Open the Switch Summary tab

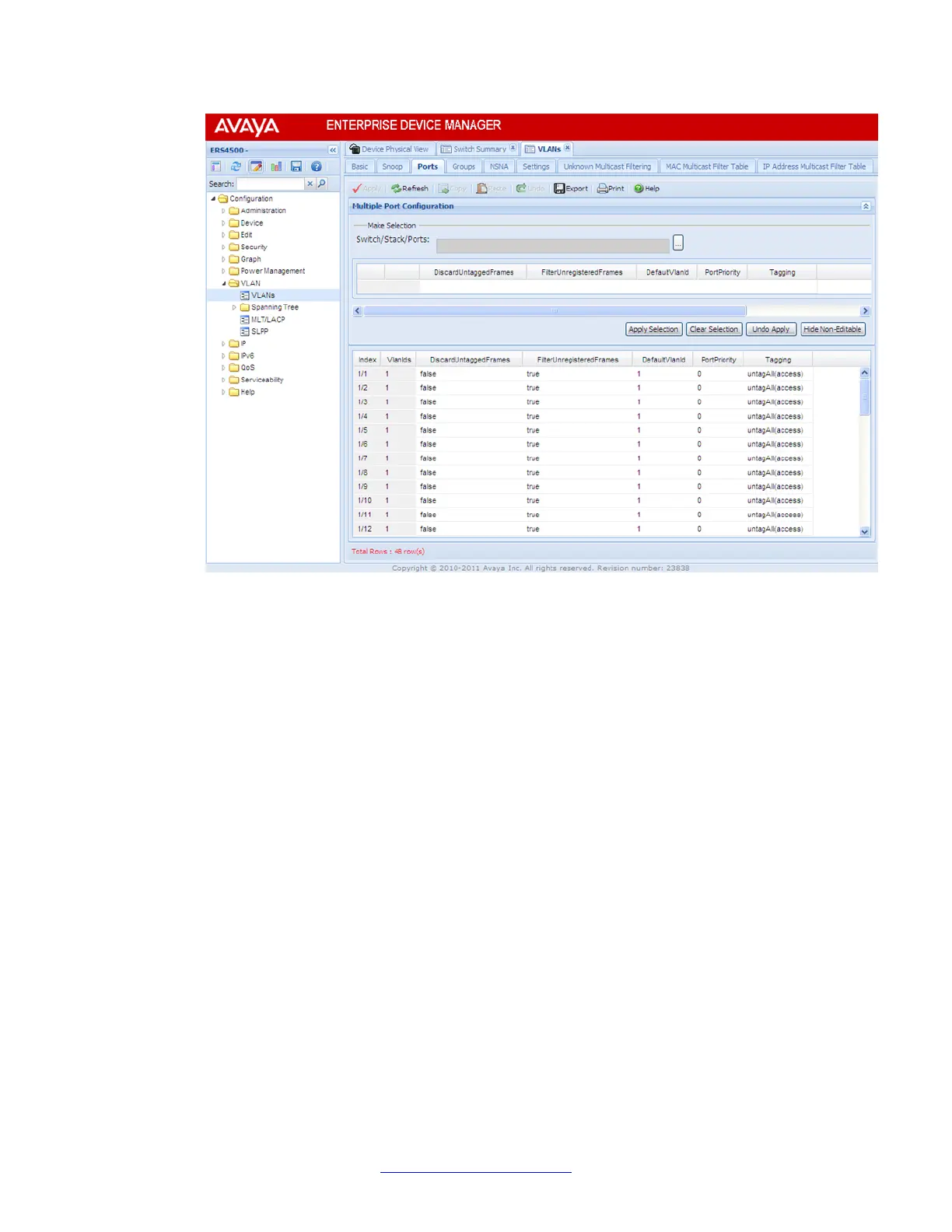[474, 149]
